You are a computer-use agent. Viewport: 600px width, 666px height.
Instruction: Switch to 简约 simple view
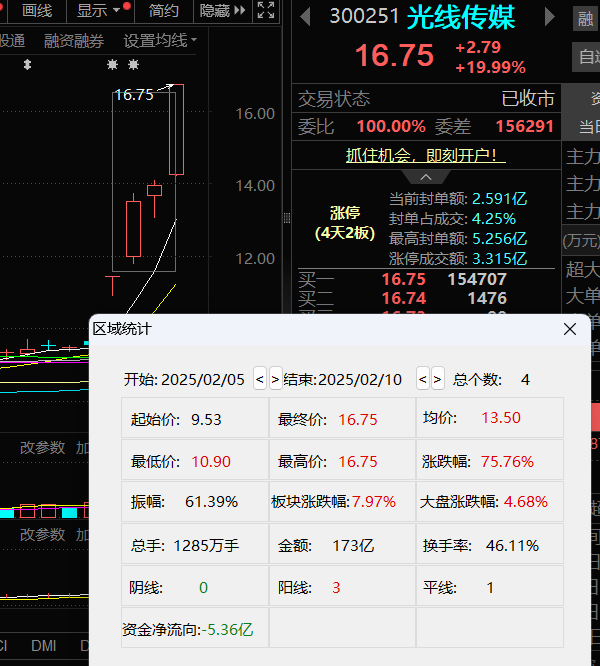coord(163,11)
